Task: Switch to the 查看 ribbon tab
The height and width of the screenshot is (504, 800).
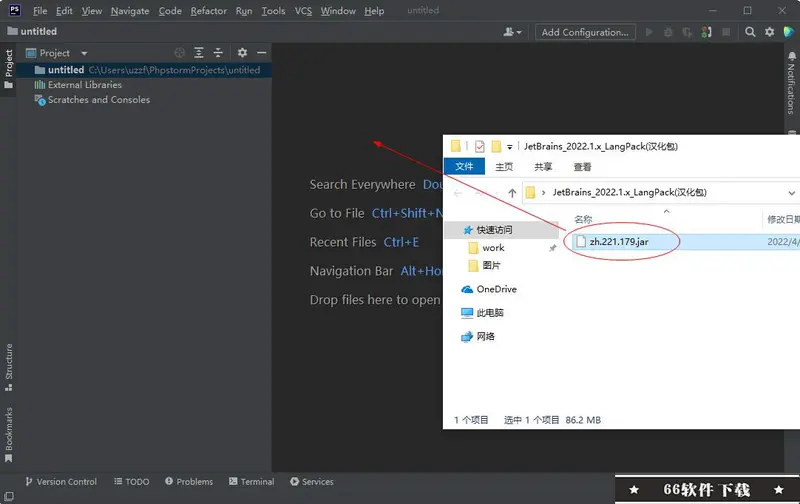Action: [582, 167]
